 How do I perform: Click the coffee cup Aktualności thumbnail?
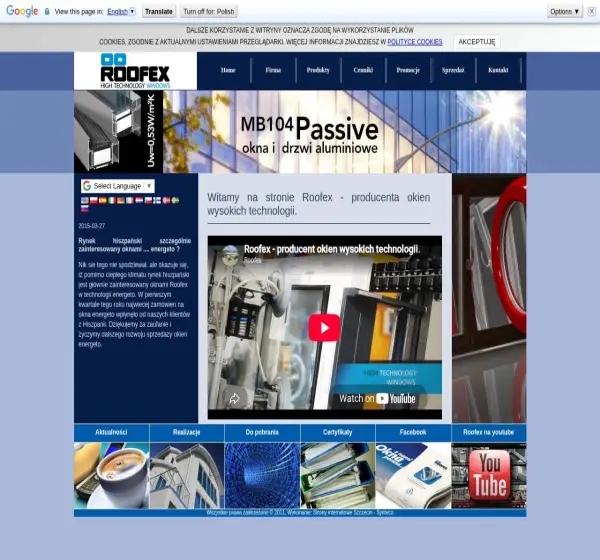pos(111,475)
